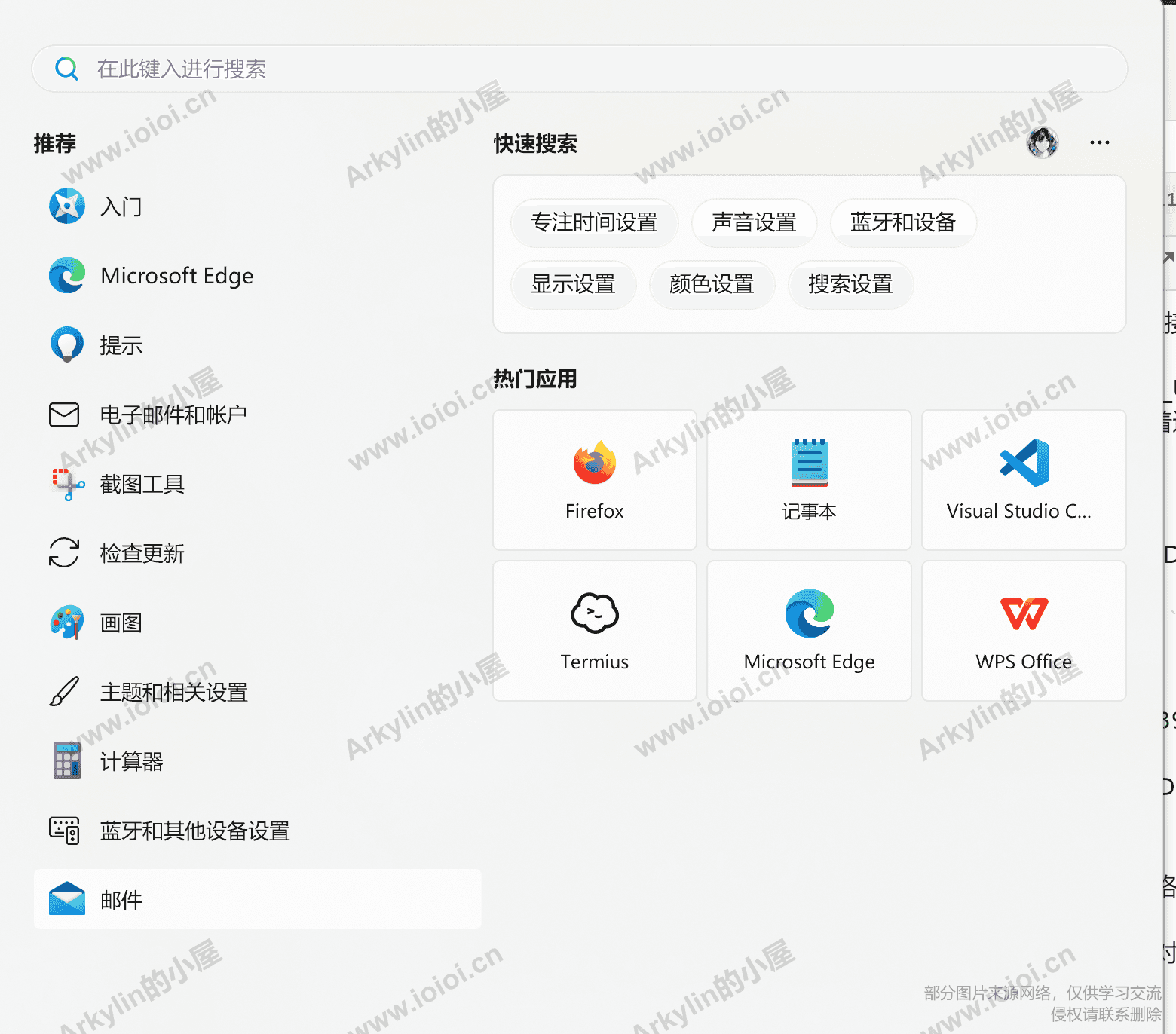
Task: Focus the search input field
Action: tap(579, 69)
